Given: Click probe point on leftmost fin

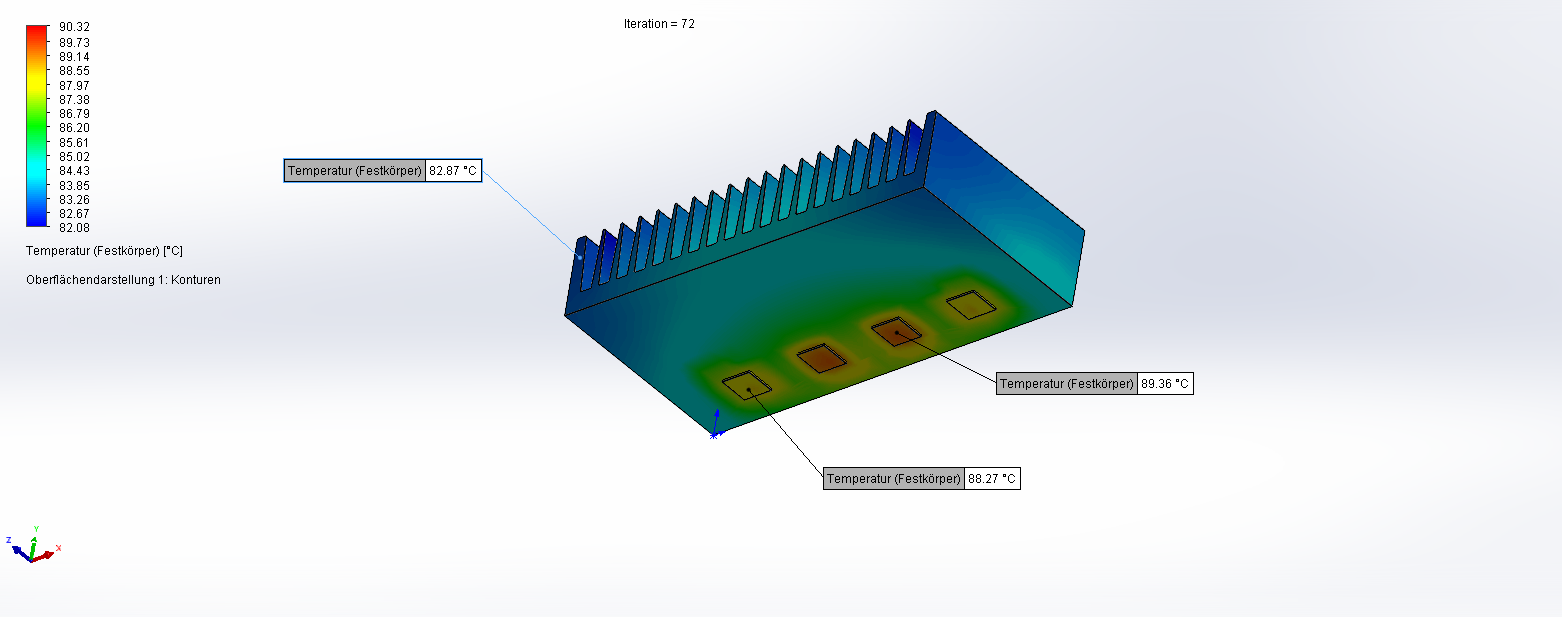Looking at the screenshot, I should pyautogui.click(x=579, y=258).
